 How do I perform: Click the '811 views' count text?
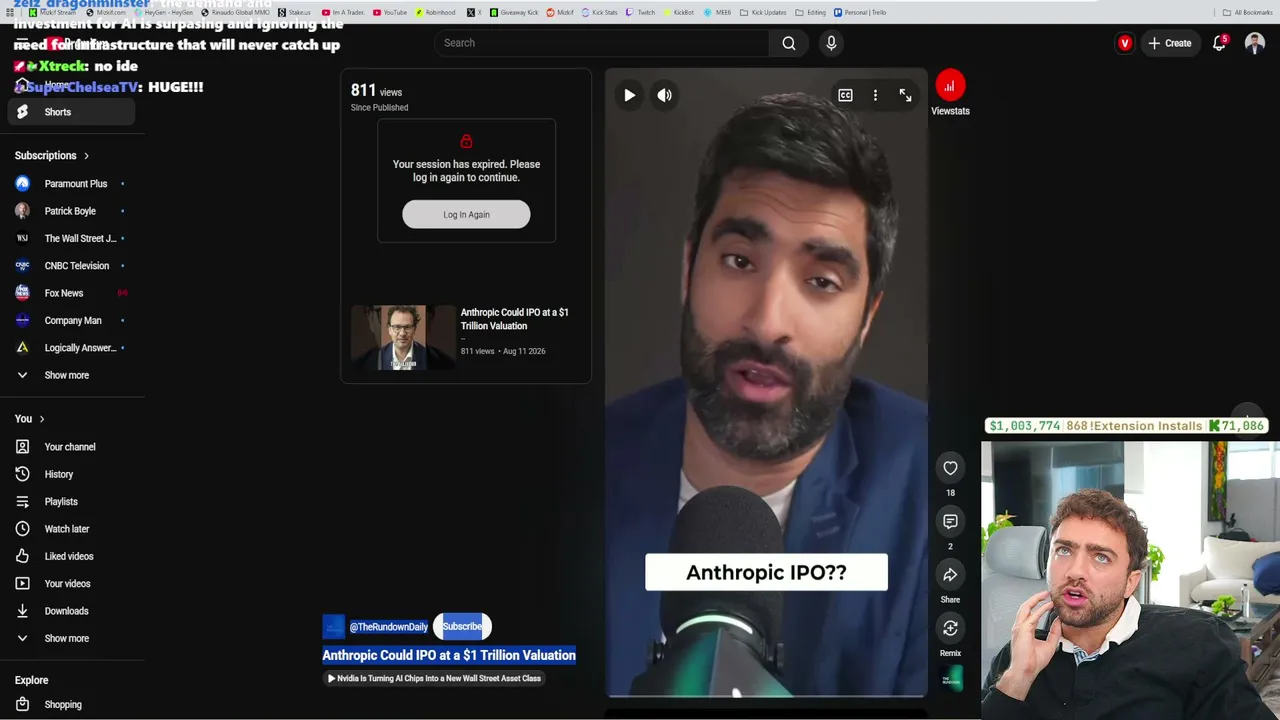(376, 91)
